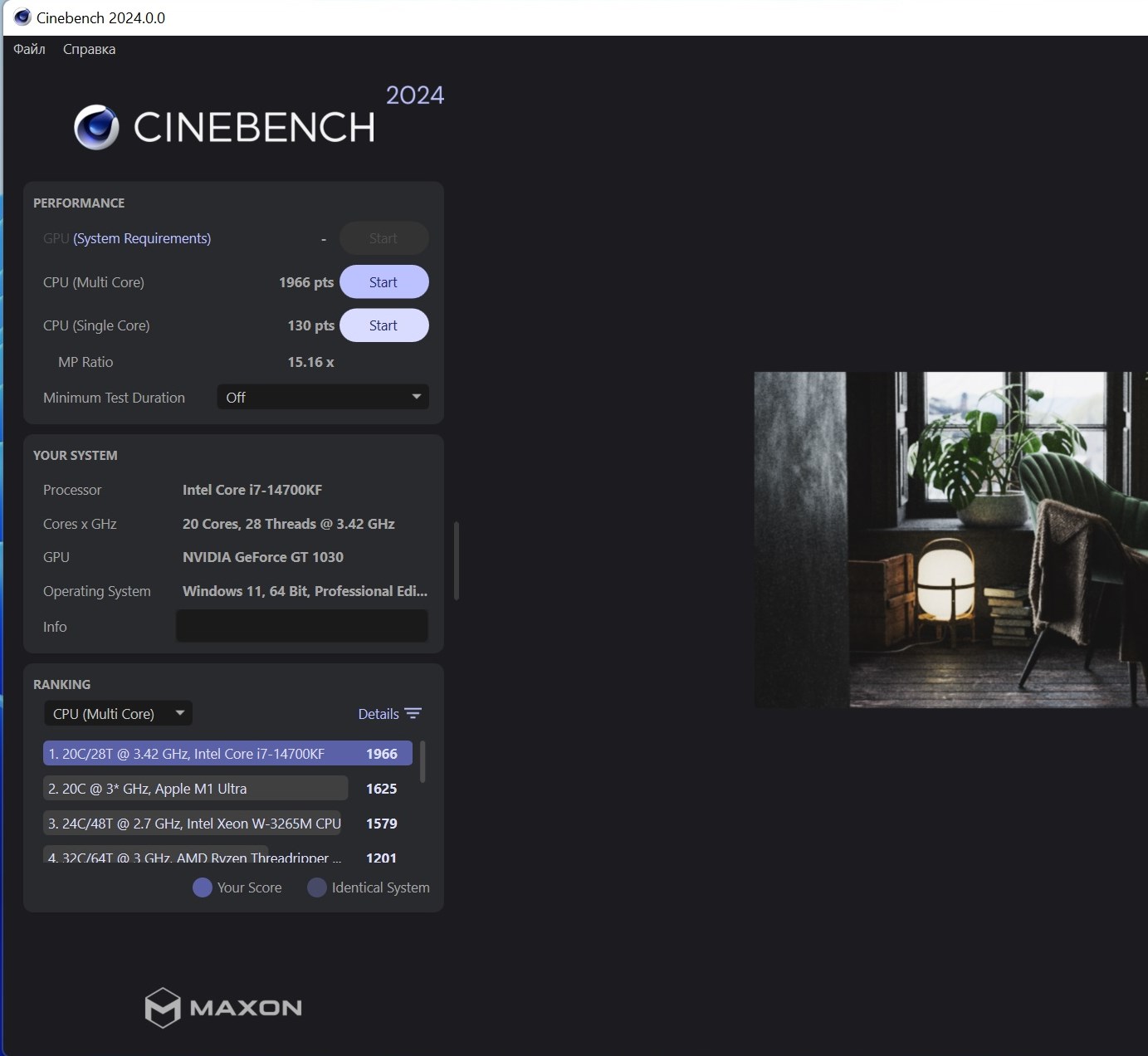Start the CPU (Multi Core) benchmark
This screenshot has width=1148, height=1056.
click(x=383, y=282)
